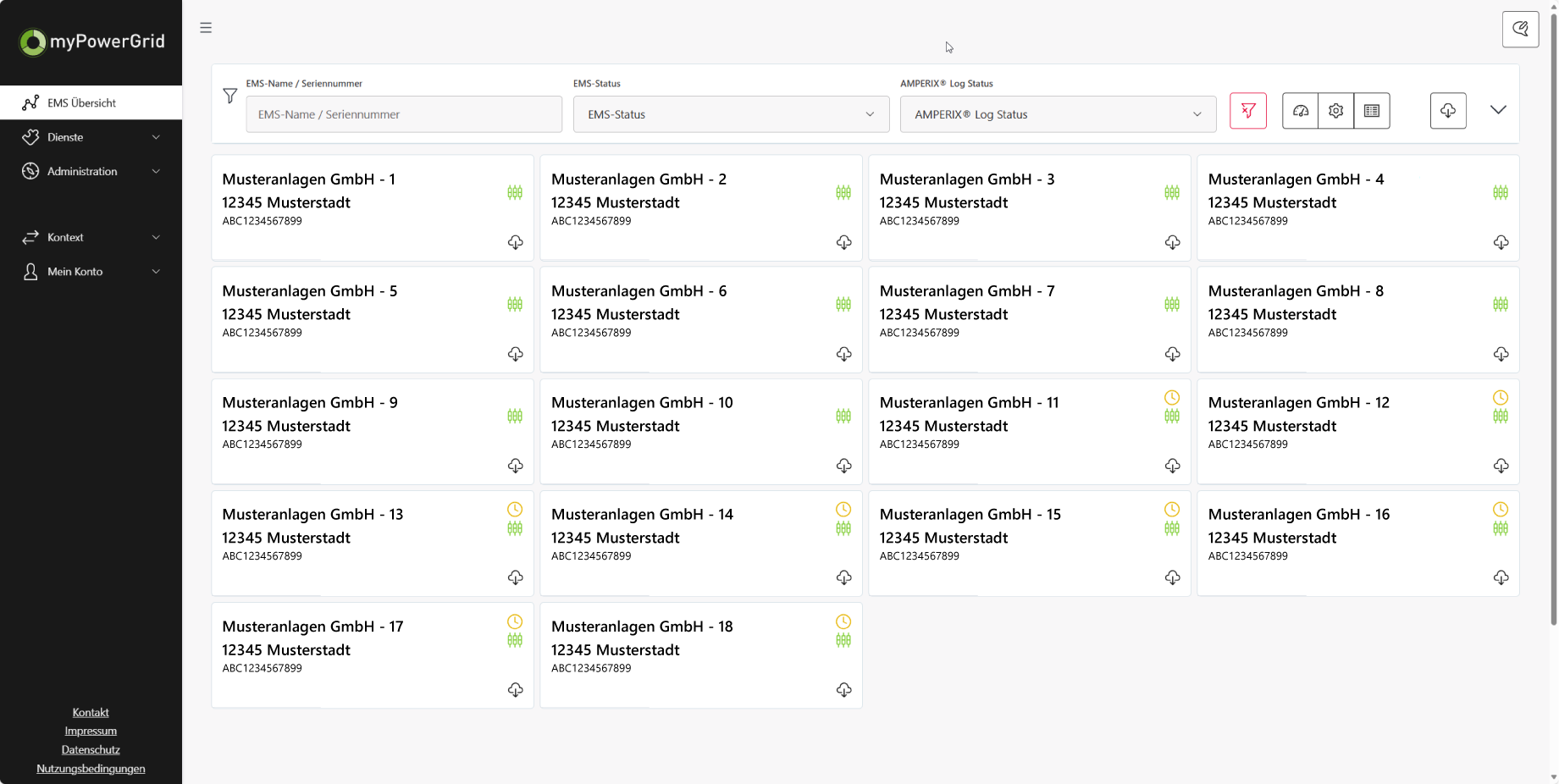Click cloud download icon on Musteranlagen GmbH - 3
1559x784 pixels.
coord(1172,243)
